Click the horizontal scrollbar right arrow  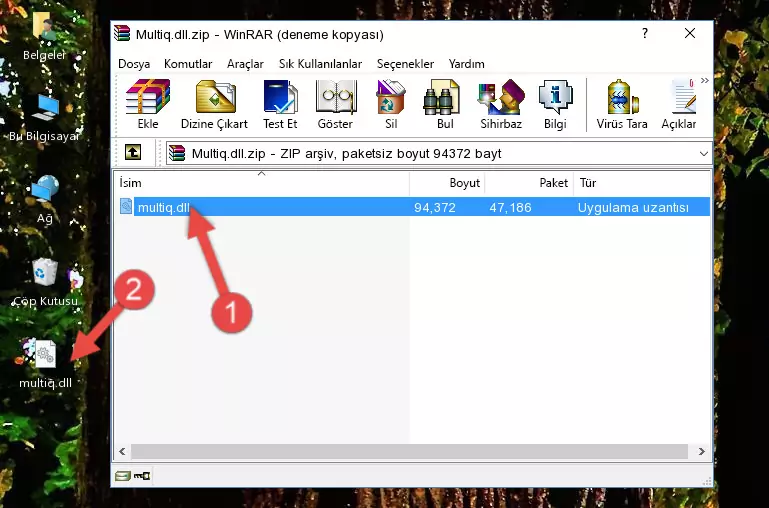(x=701, y=451)
